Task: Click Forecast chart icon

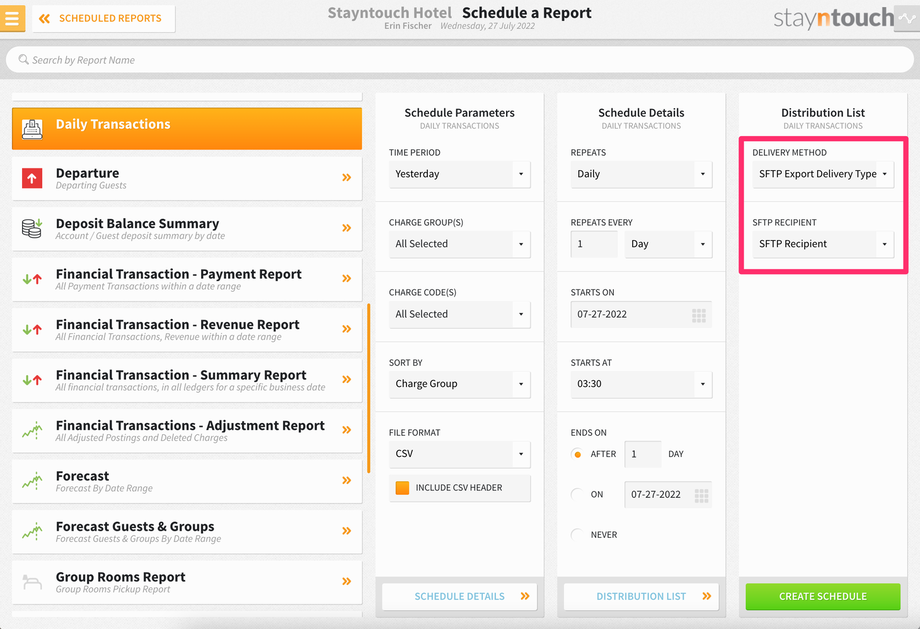Action: coord(32,481)
